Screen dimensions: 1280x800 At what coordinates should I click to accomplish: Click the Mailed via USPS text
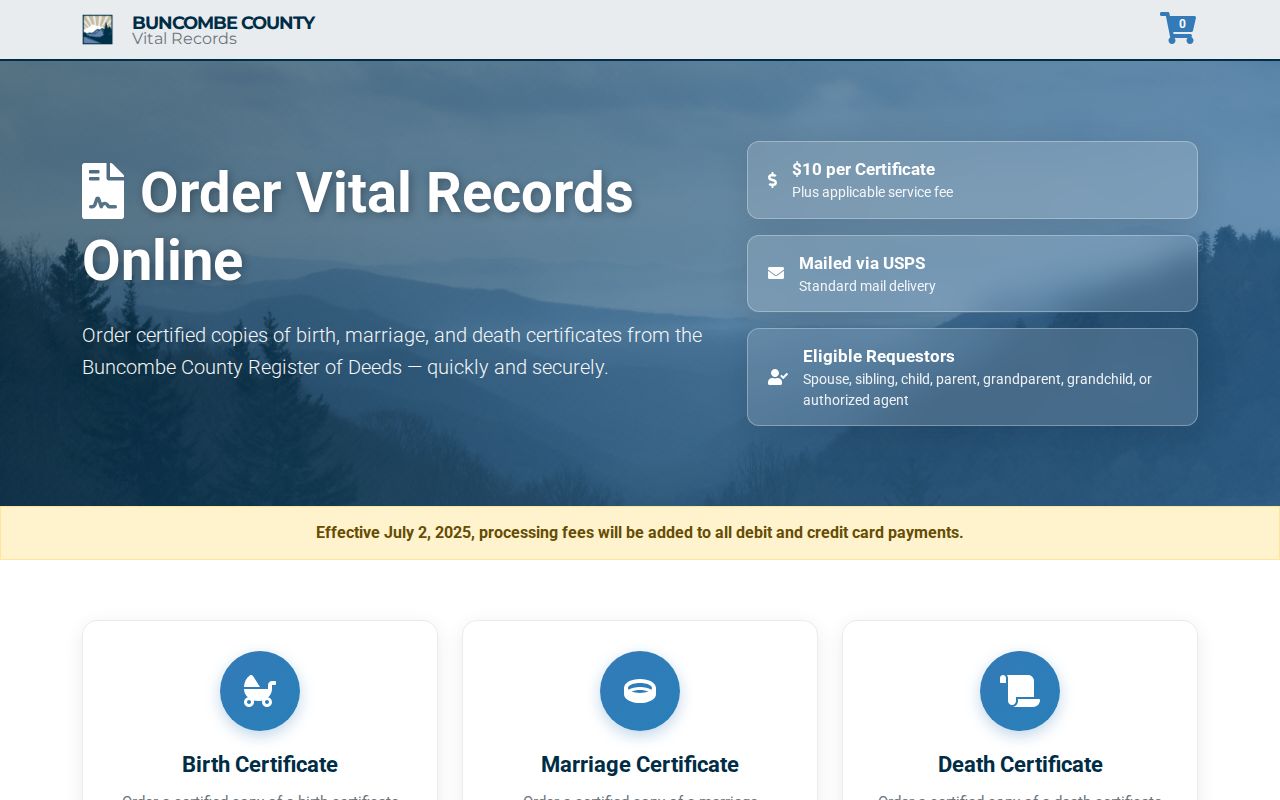pyautogui.click(x=862, y=263)
